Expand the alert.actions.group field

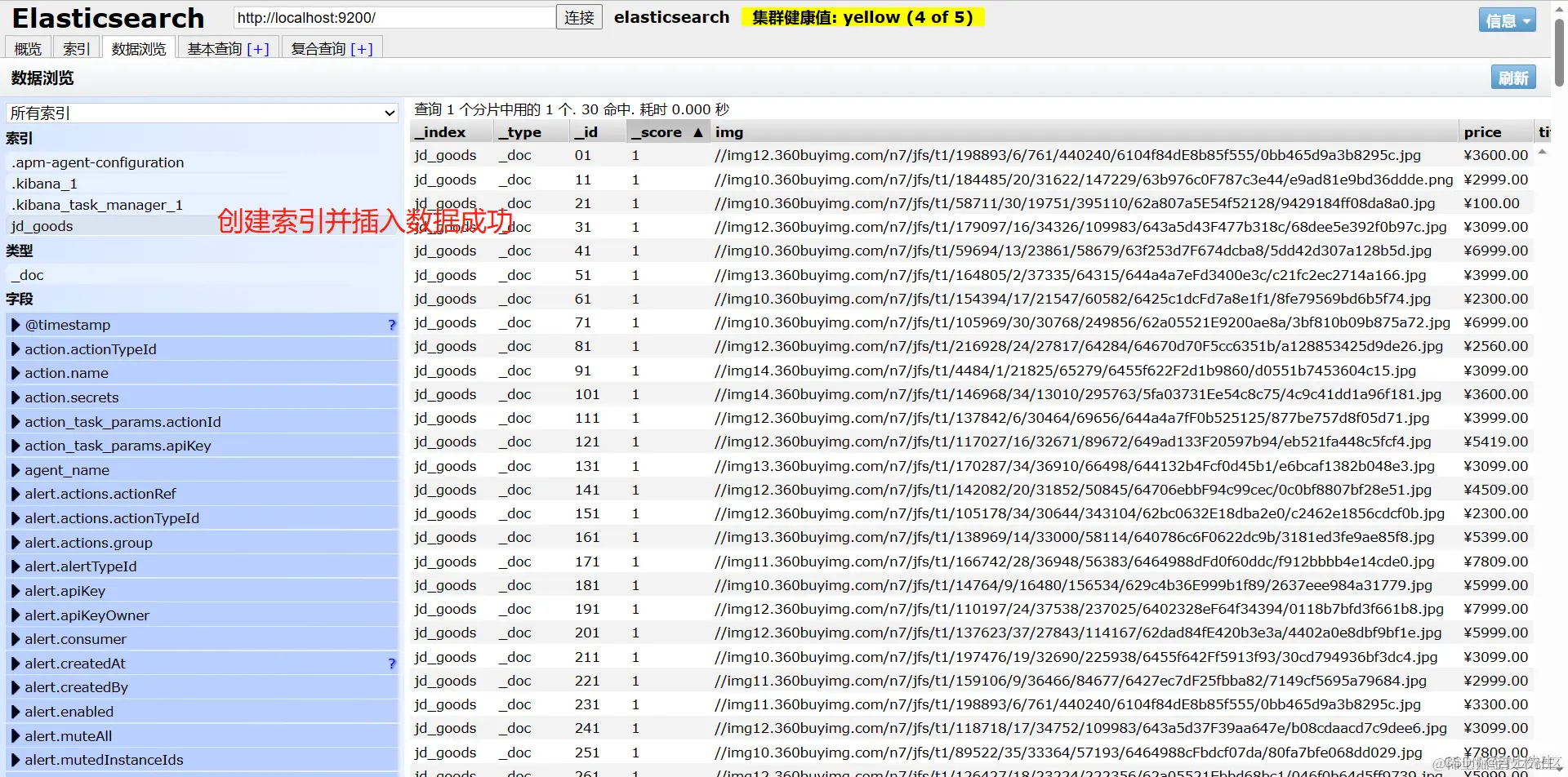16,543
